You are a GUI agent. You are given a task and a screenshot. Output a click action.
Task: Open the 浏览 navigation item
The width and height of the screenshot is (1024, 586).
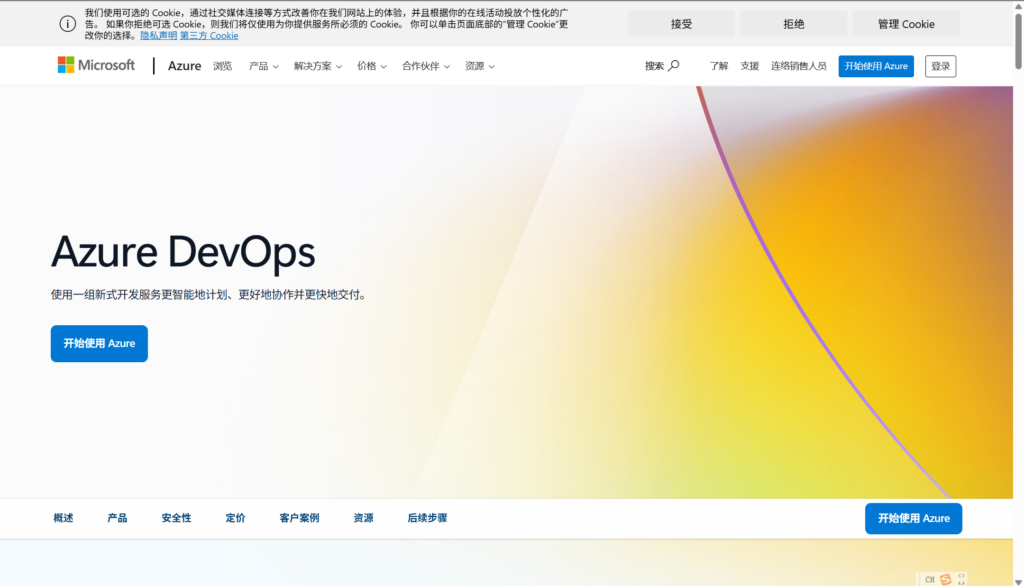point(222,66)
